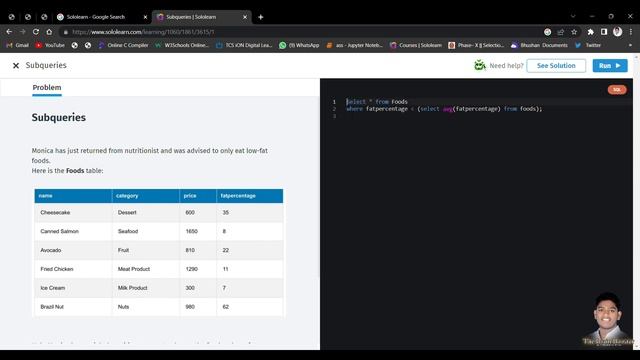
Task: Click the Need help mascot icon
Action: click(480, 65)
